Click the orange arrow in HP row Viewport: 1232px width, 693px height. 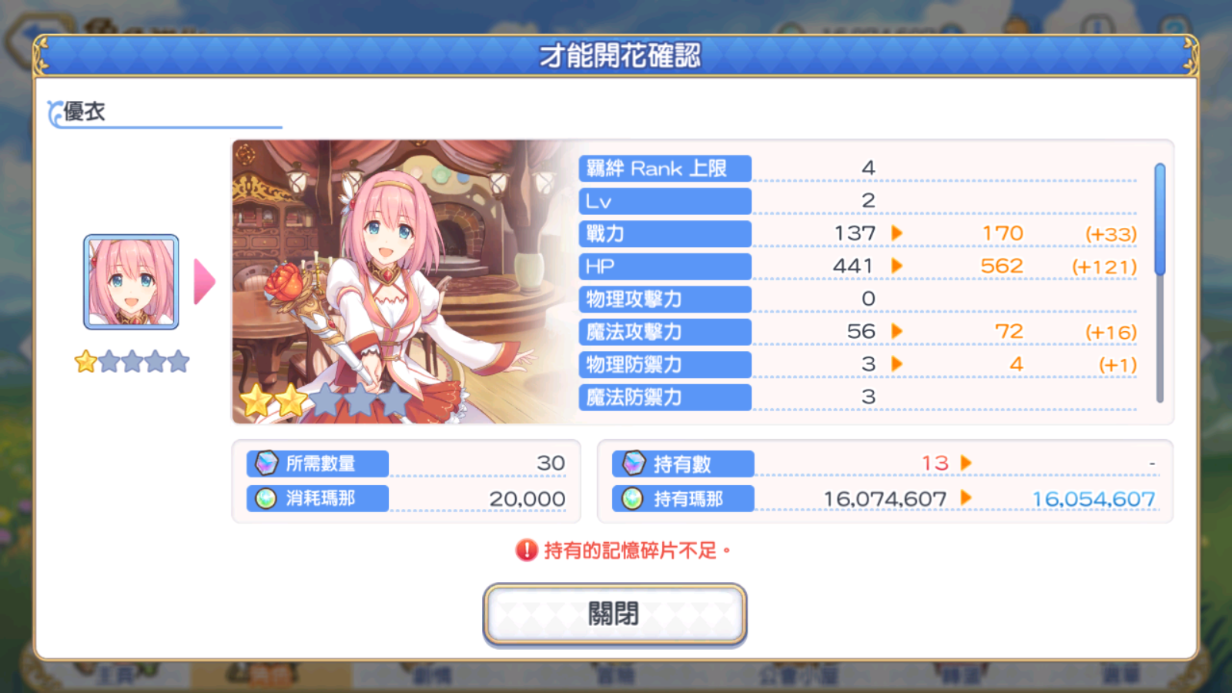[x=897, y=266]
